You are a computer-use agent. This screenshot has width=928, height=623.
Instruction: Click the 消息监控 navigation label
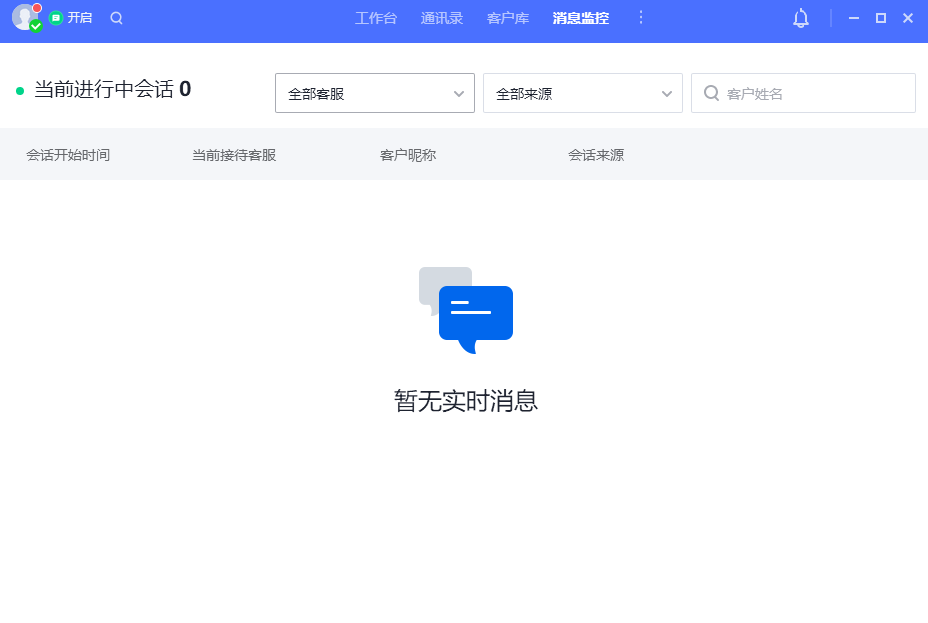[580, 17]
